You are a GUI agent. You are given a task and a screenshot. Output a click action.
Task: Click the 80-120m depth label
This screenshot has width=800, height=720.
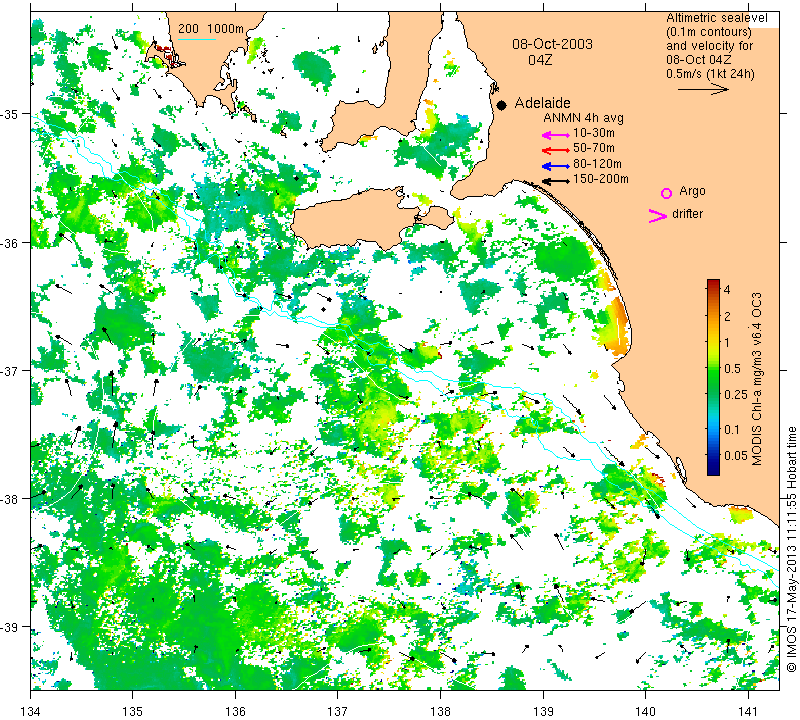pyautogui.click(x=597, y=164)
